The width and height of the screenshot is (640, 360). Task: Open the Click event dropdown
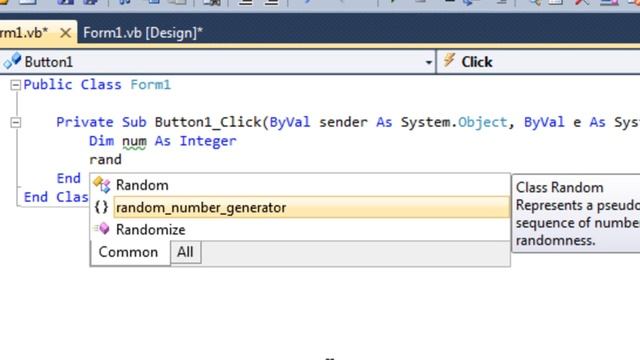(539, 62)
